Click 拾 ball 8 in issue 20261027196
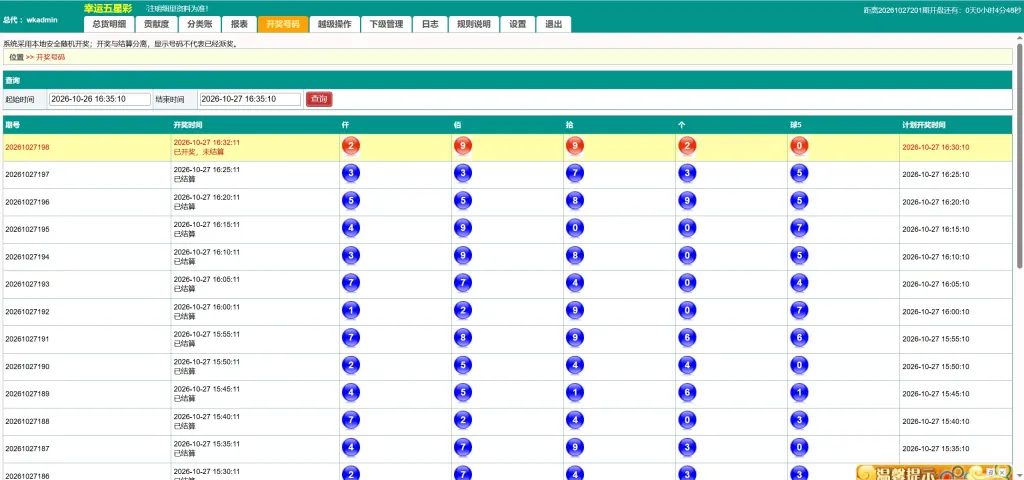Viewport: 1024px width, 480px height. tap(575, 201)
